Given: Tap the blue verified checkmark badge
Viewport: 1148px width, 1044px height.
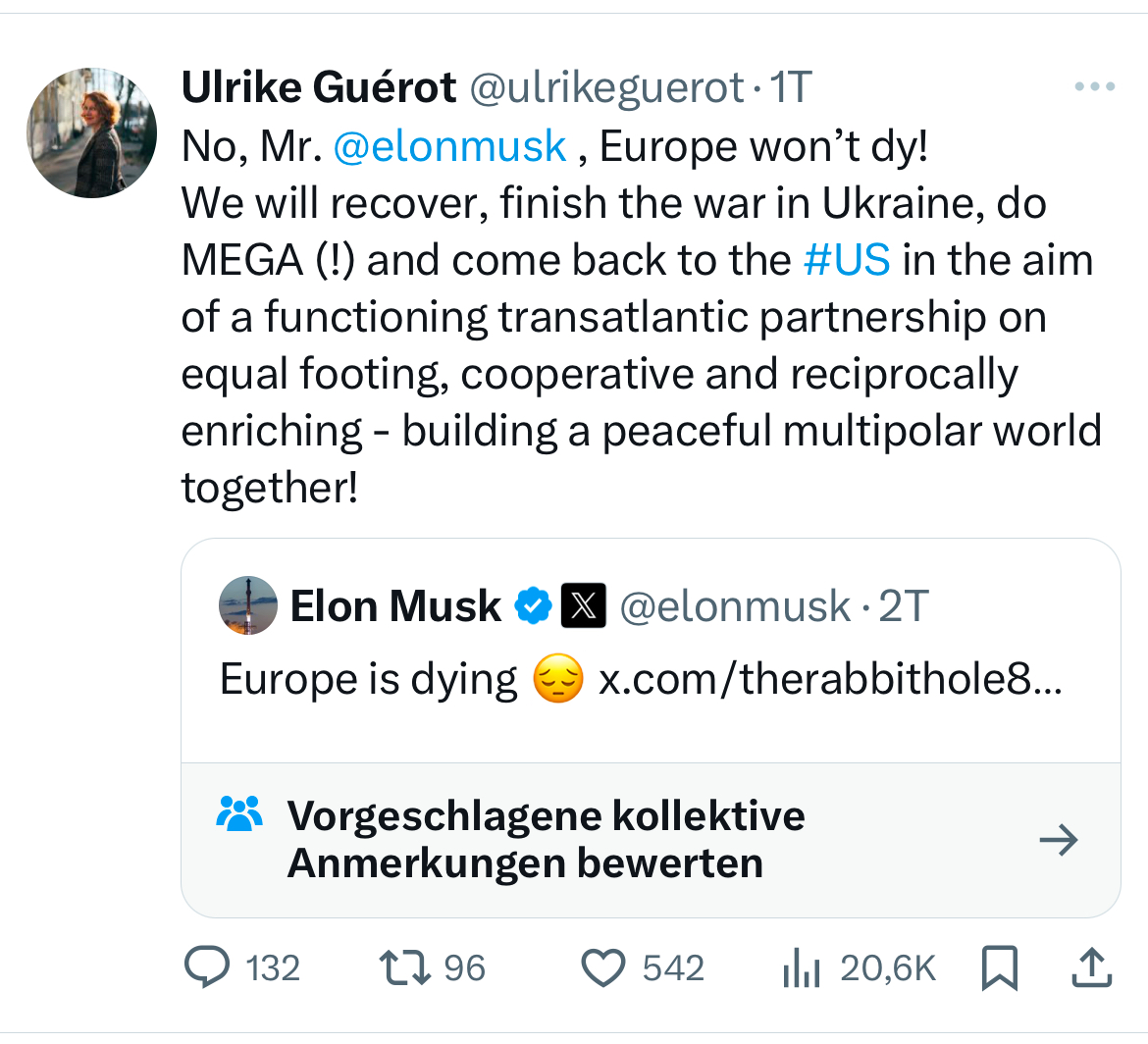Looking at the screenshot, I should [534, 605].
